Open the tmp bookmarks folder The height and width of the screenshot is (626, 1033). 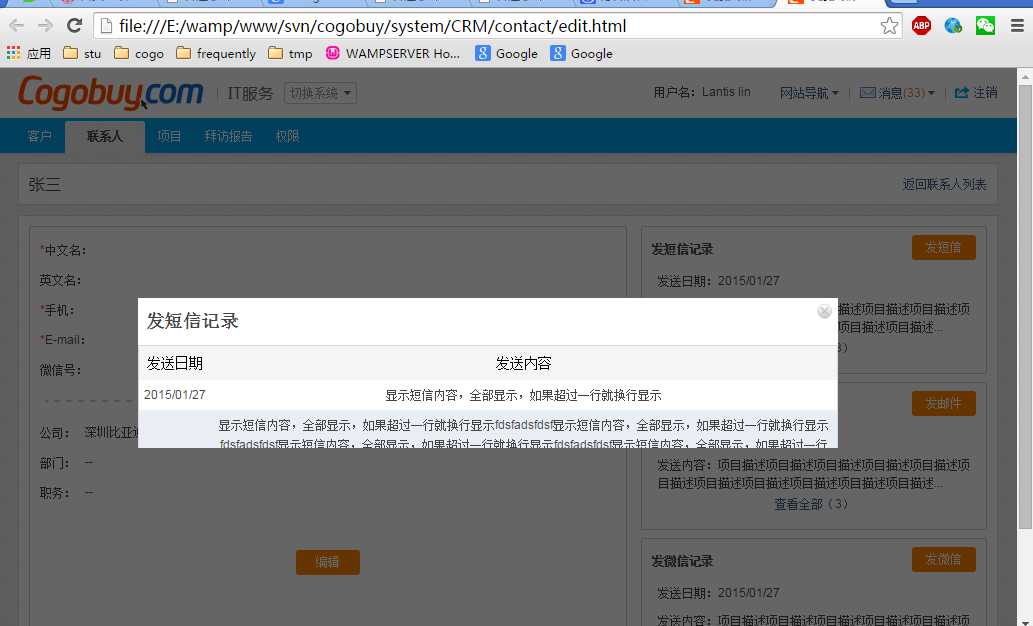291,53
